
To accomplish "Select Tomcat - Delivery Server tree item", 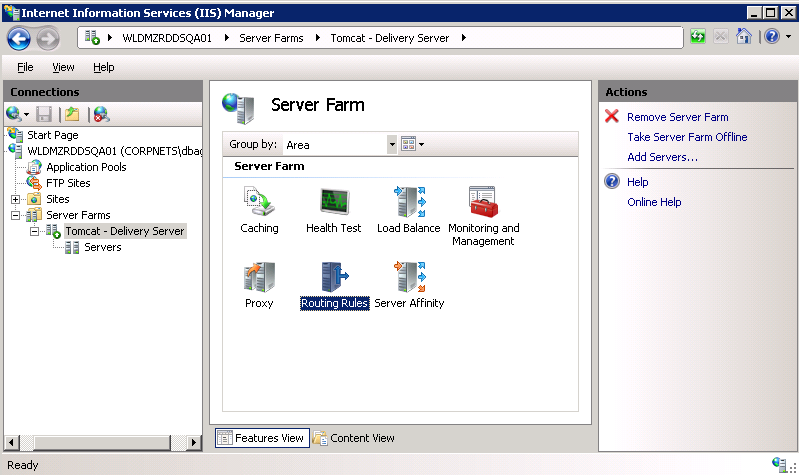I will tap(125, 231).
